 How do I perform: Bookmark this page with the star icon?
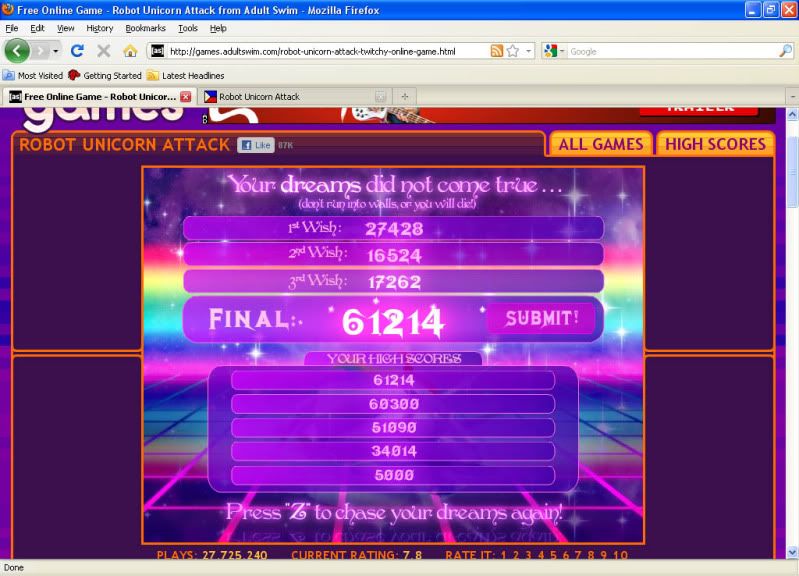513,51
